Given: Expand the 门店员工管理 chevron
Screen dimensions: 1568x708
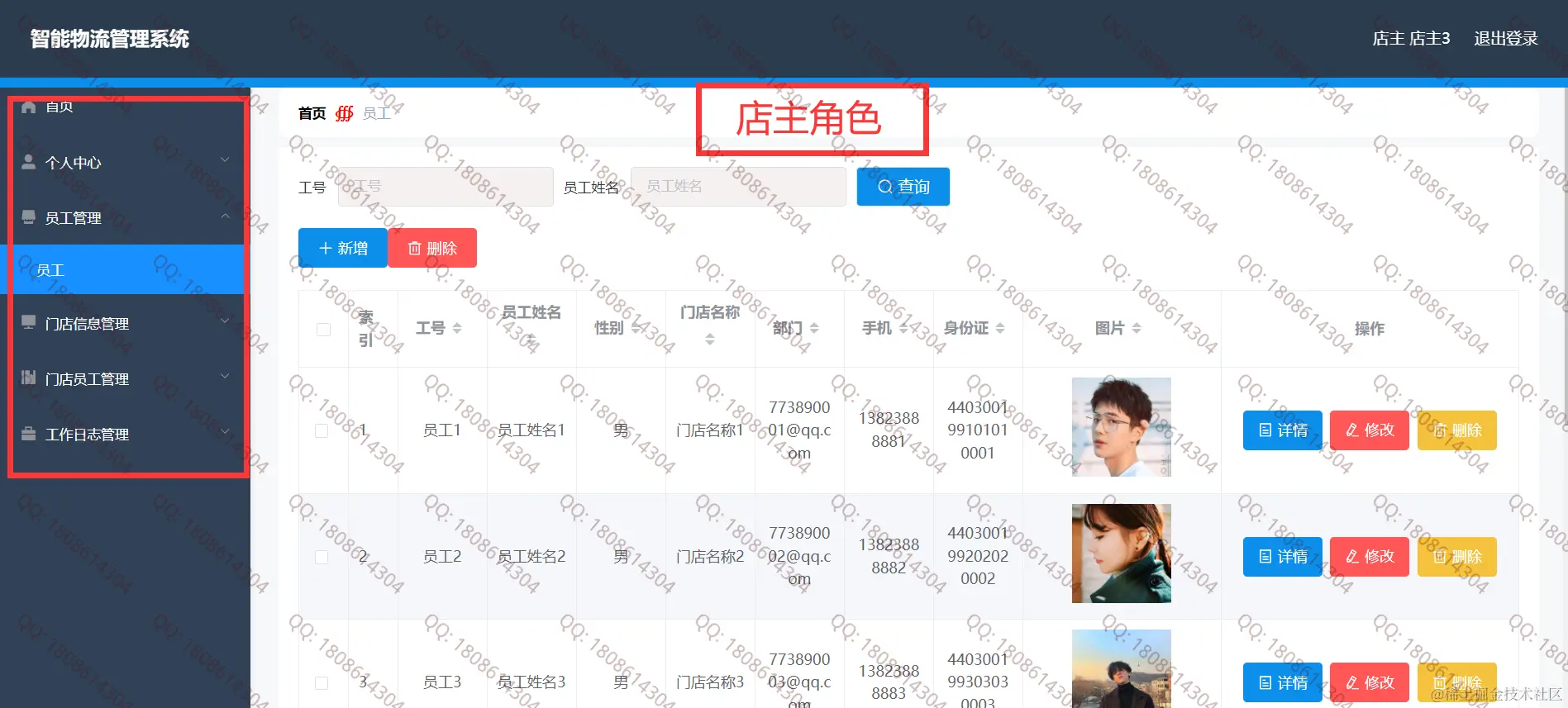Looking at the screenshot, I should pos(225,377).
